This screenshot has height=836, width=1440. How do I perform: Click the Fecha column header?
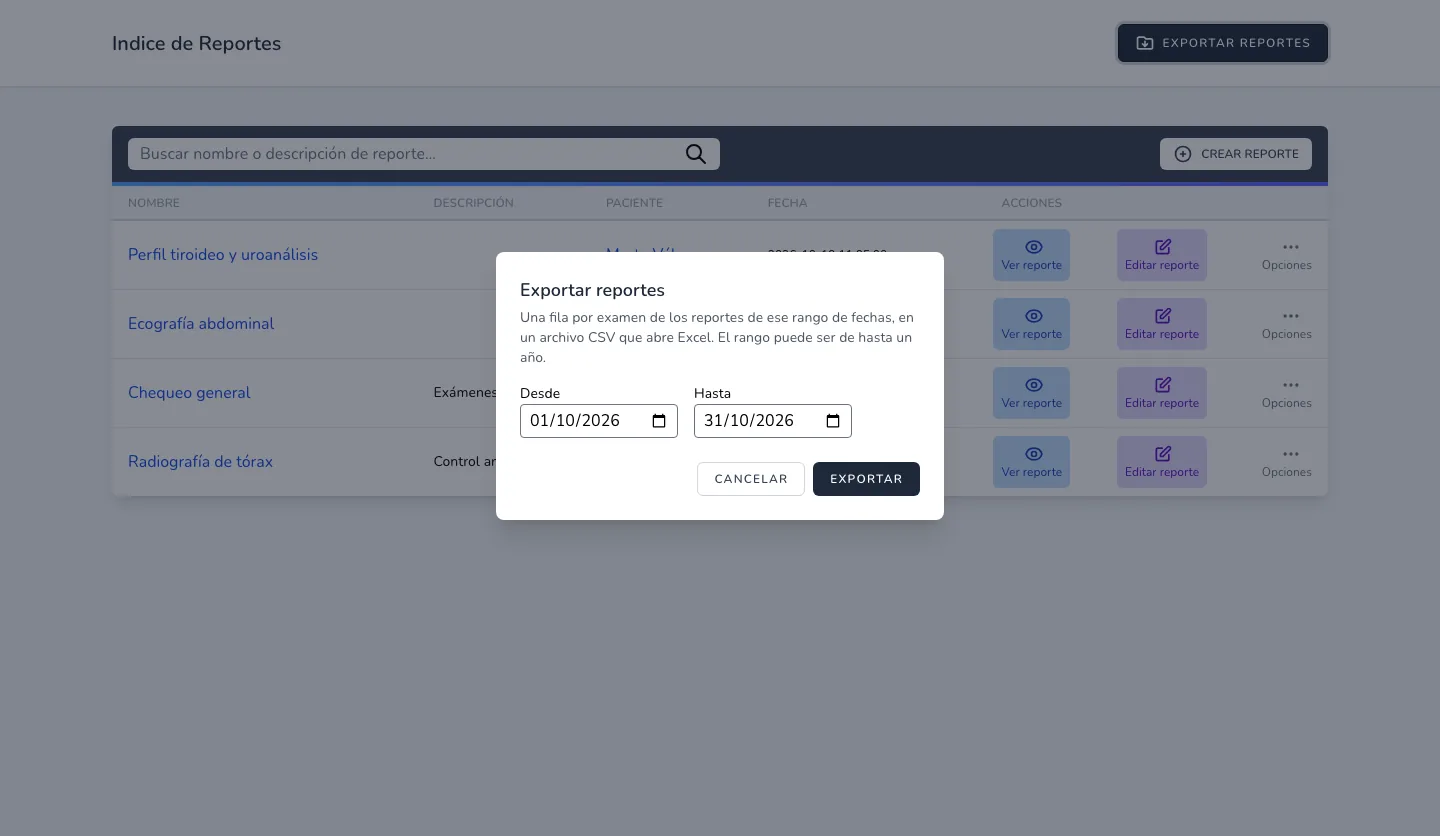click(787, 203)
